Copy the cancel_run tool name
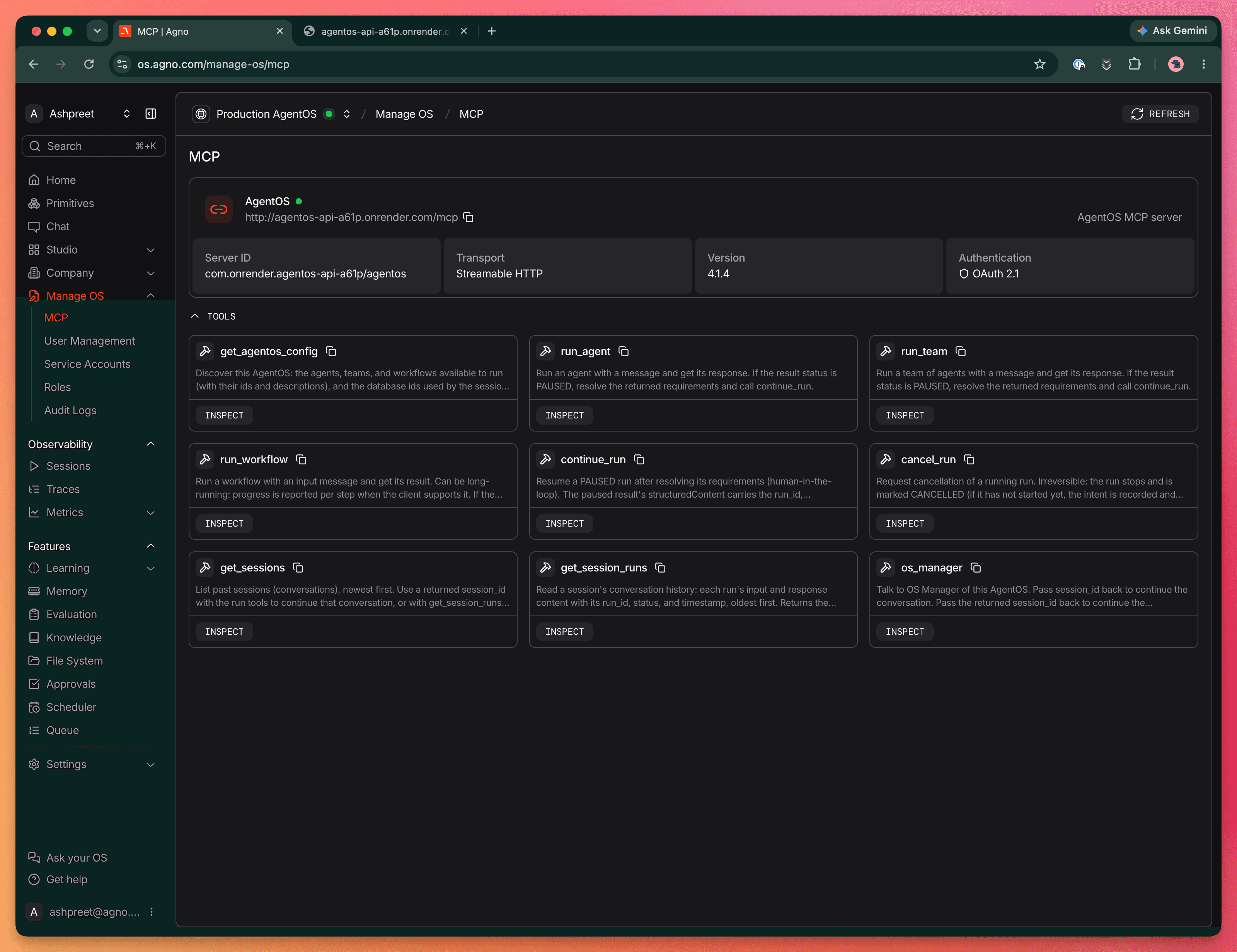Image resolution: width=1237 pixels, height=952 pixels. pos(969,460)
